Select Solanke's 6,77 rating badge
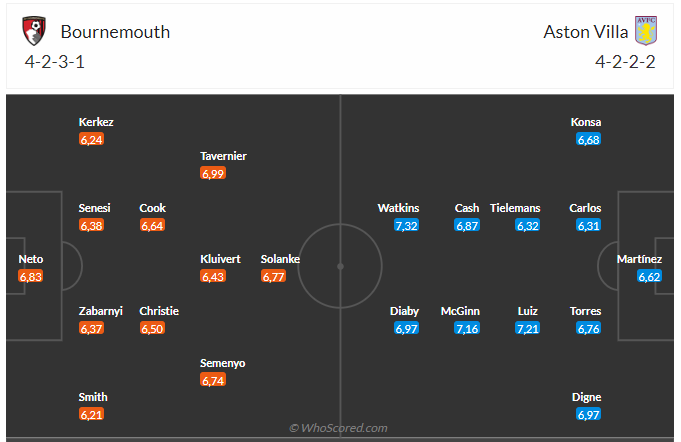Viewport: 681px width, 442px height. tap(273, 277)
